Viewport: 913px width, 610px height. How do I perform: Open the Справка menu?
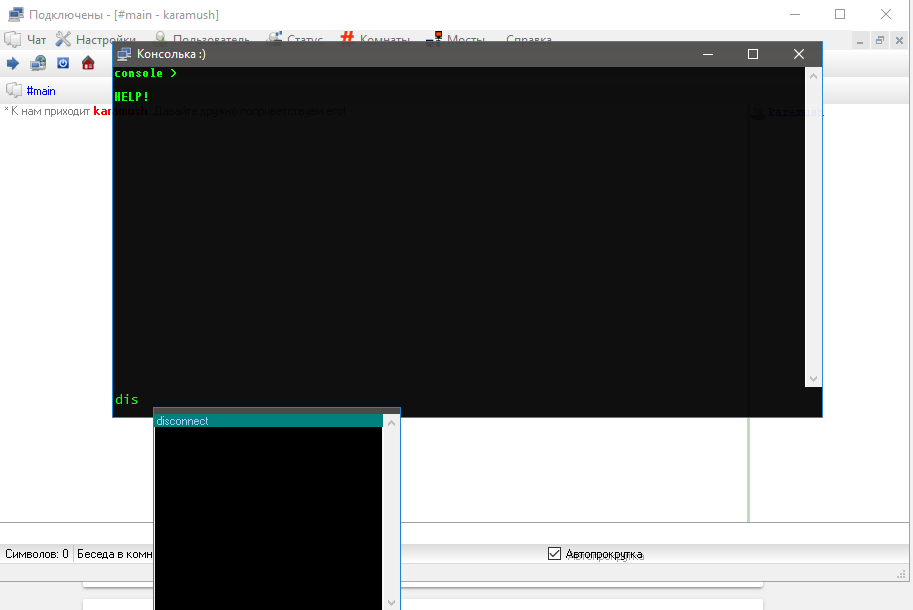click(x=529, y=39)
